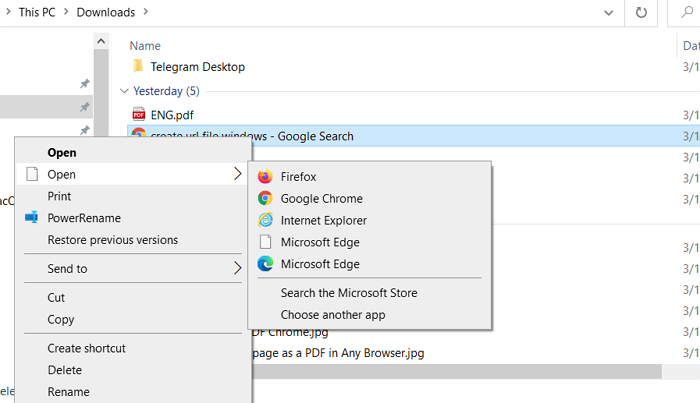Select Delete in the context menu
This screenshot has width=700, height=403.
point(64,370)
